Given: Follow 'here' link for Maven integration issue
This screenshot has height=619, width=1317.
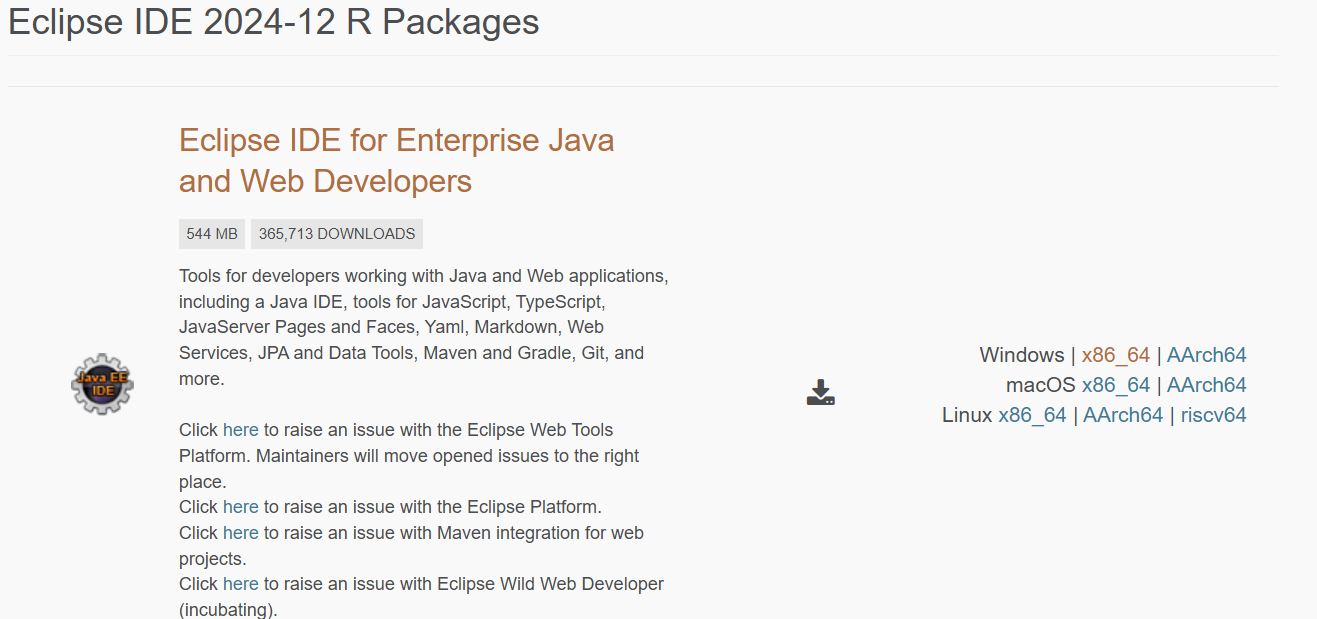Looking at the screenshot, I should click(x=241, y=533).
